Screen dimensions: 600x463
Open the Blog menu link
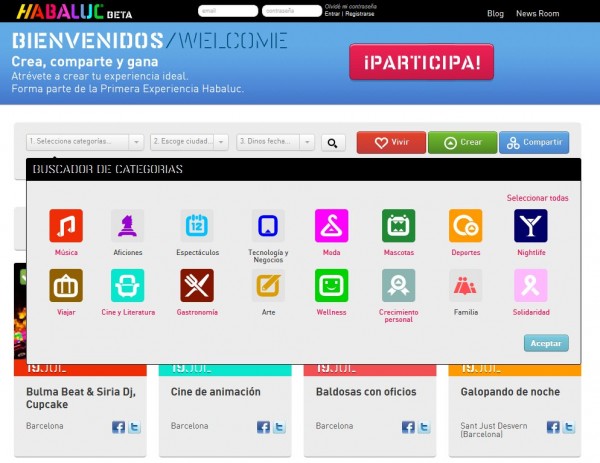pyautogui.click(x=495, y=13)
